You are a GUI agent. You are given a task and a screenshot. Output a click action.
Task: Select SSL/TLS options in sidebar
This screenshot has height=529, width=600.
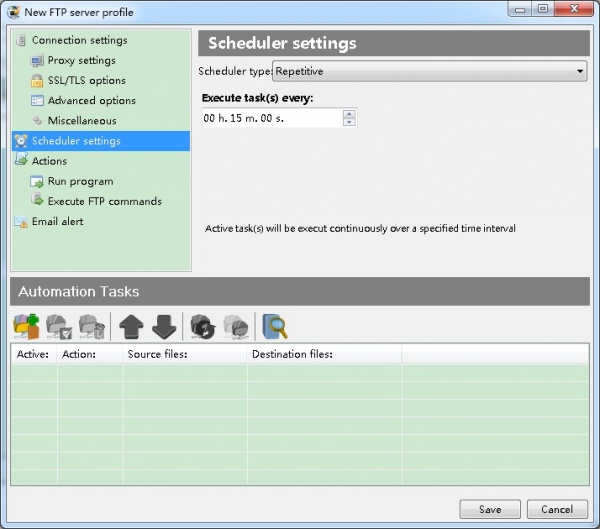tap(86, 81)
